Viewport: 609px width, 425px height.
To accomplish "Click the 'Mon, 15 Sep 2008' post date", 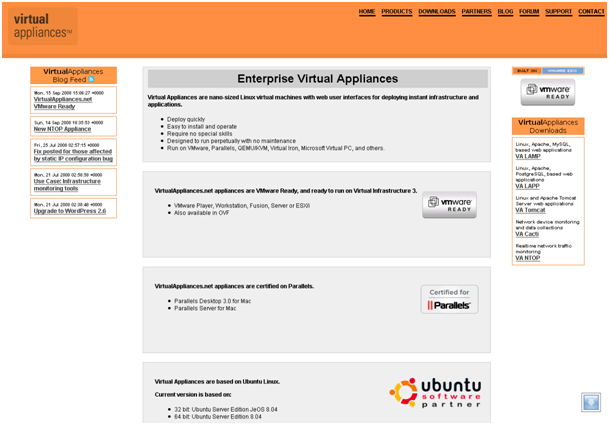I will (x=69, y=93).
